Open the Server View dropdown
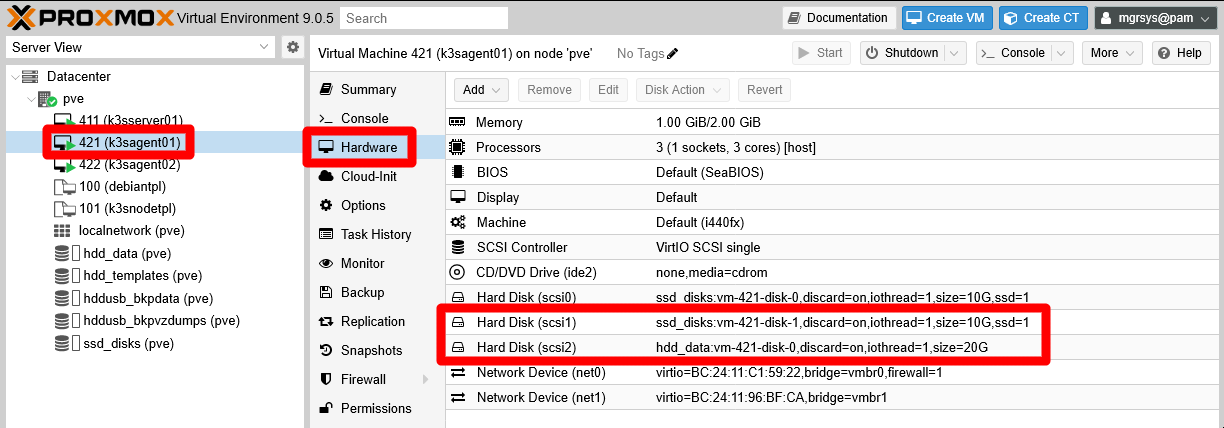 pyautogui.click(x=140, y=47)
